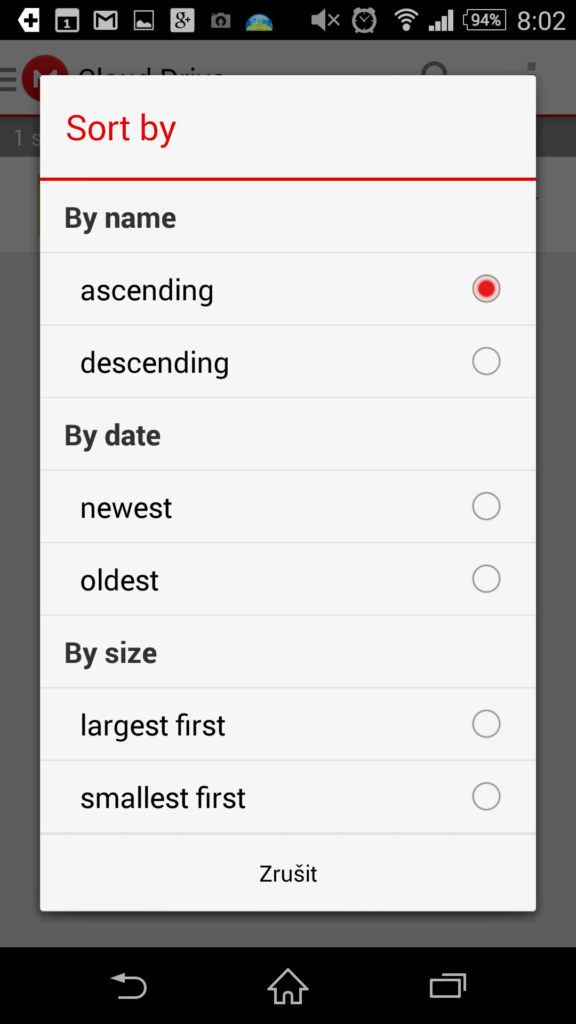Pick oldest date radio button
The width and height of the screenshot is (576, 1024).
(x=486, y=579)
